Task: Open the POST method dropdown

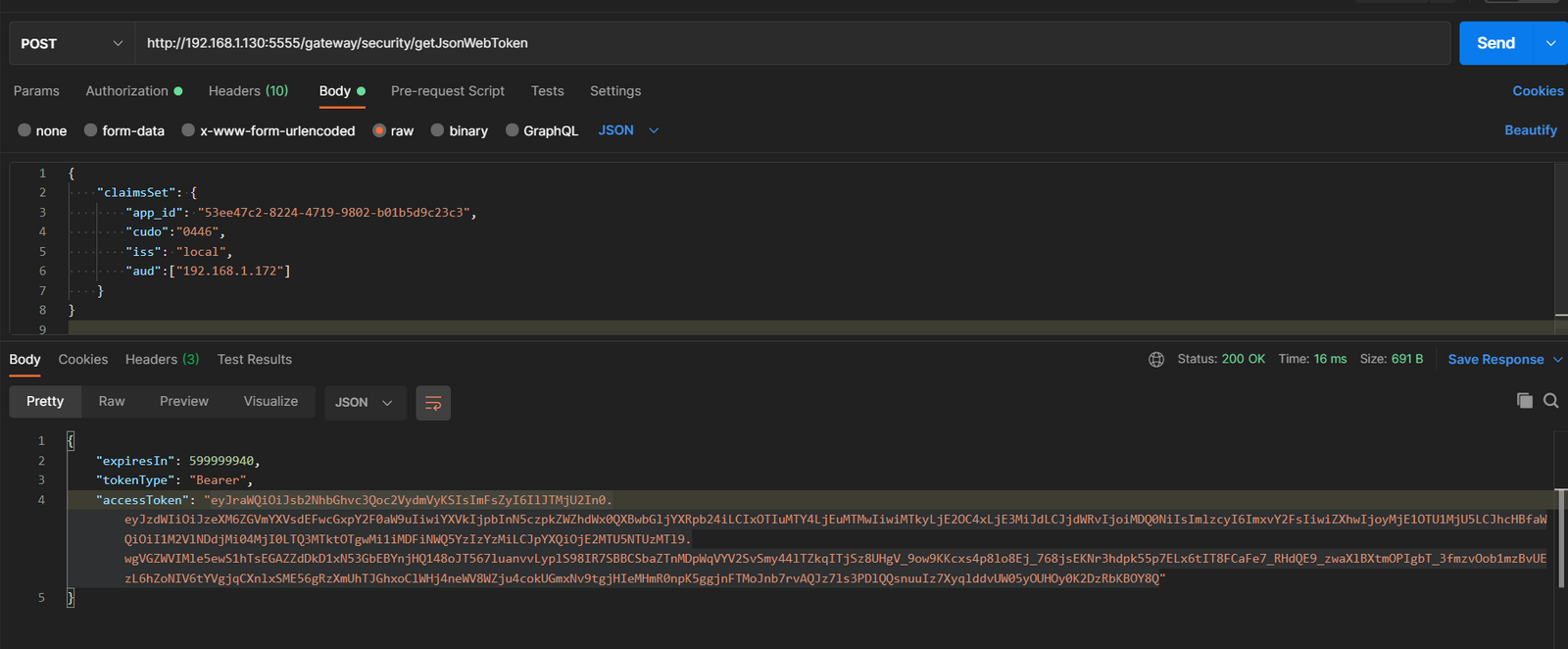Action: tap(72, 43)
